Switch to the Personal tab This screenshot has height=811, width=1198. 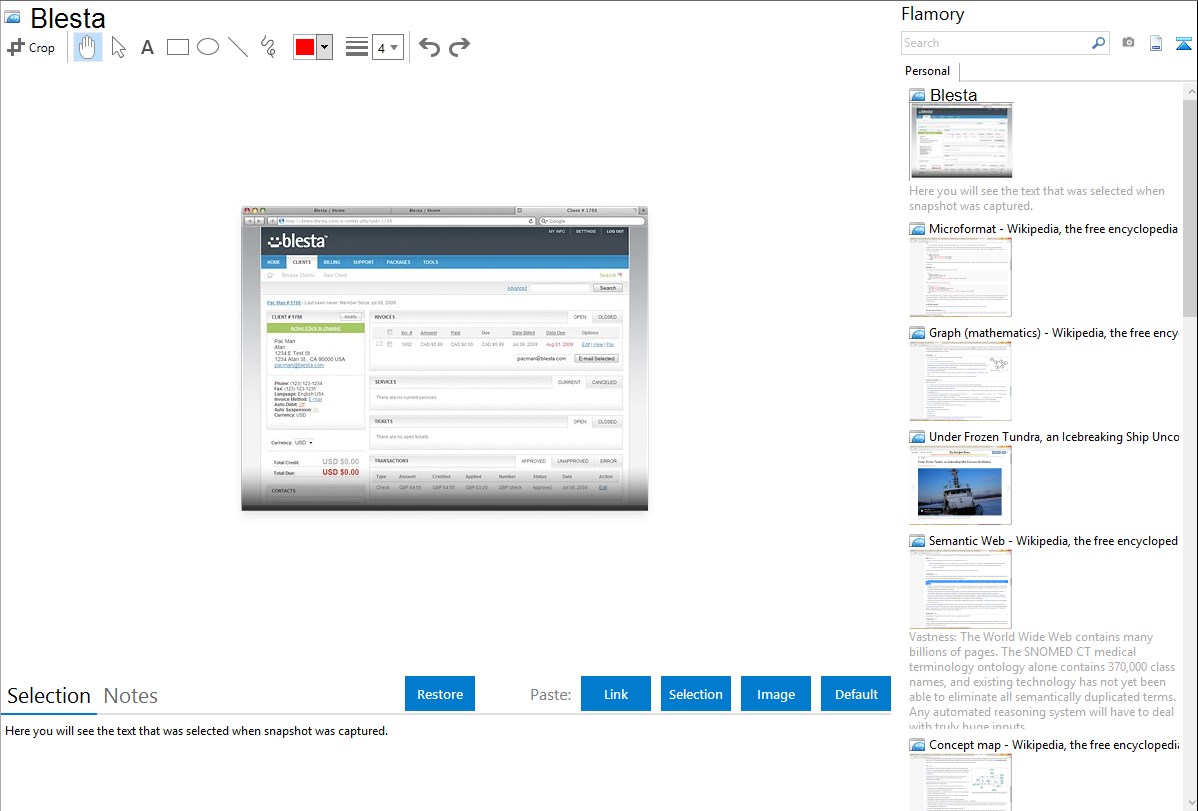click(928, 71)
